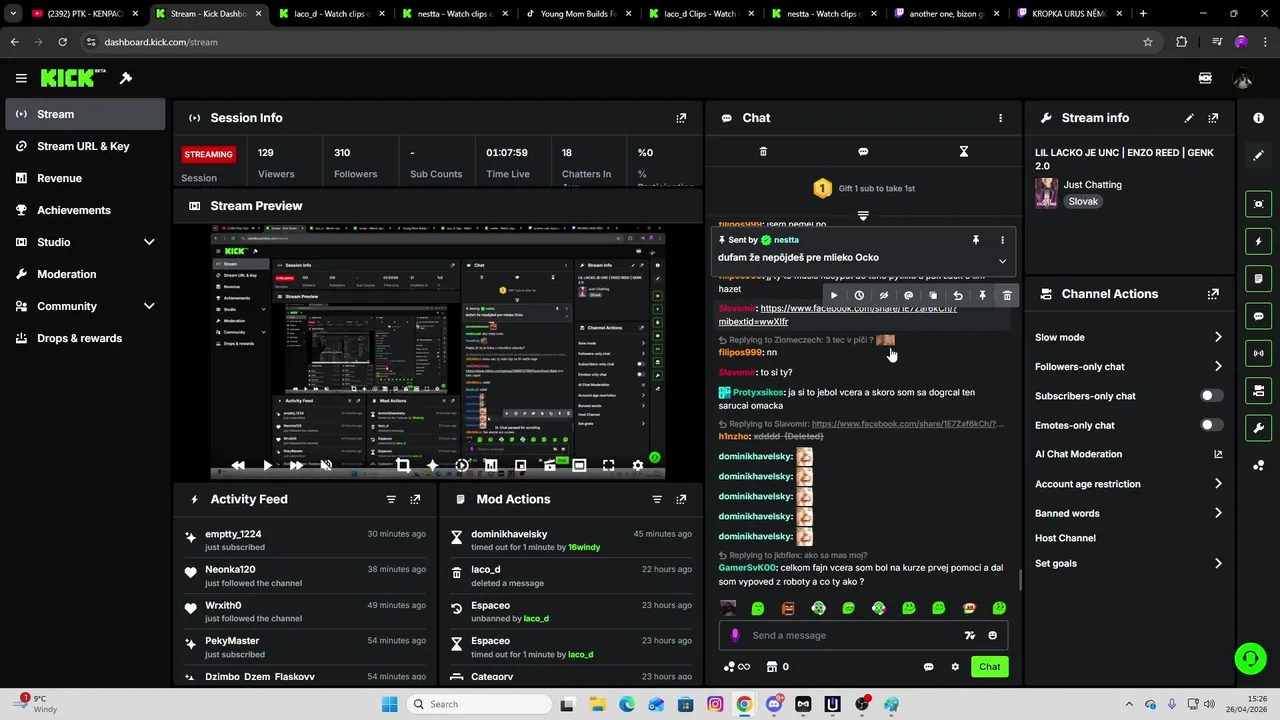The width and height of the screenshot is (1280, 720).
Task: Mute the stream preview audio
Action: coord(326,465)
